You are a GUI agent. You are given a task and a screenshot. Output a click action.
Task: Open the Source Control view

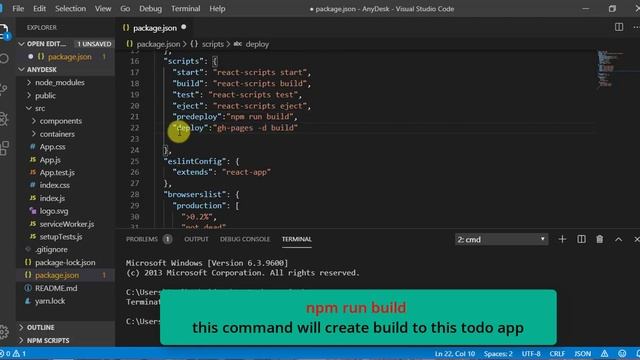click(4, 89)
